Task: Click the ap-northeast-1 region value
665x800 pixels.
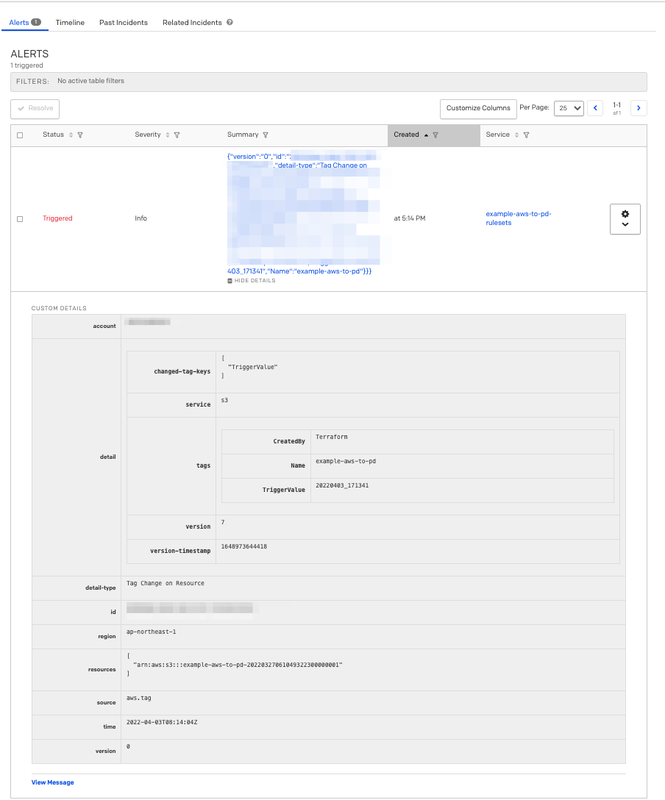Action: (151, 632)
